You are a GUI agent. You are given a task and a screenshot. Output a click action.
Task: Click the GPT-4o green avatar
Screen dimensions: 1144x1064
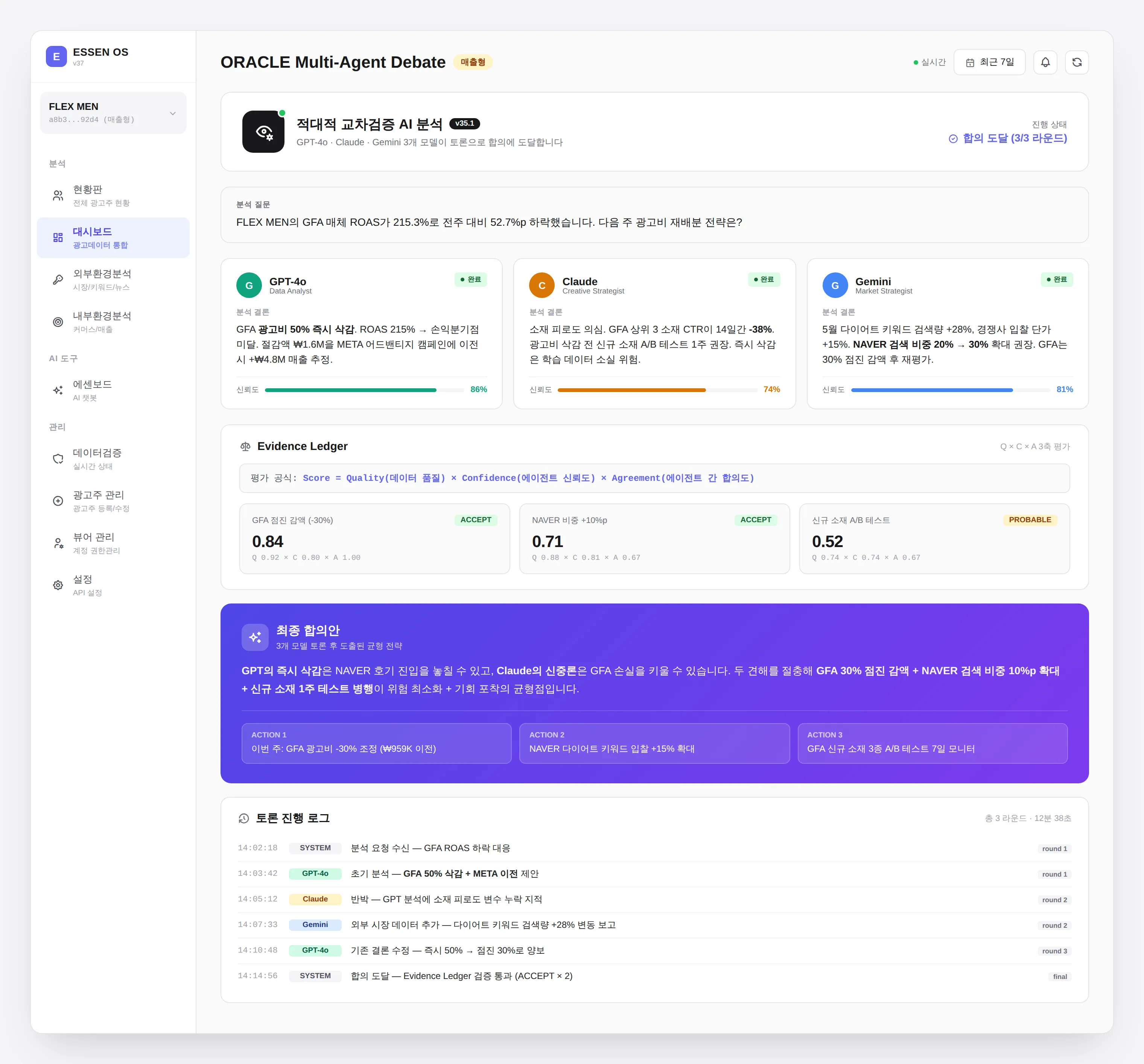tap(249, 286)
